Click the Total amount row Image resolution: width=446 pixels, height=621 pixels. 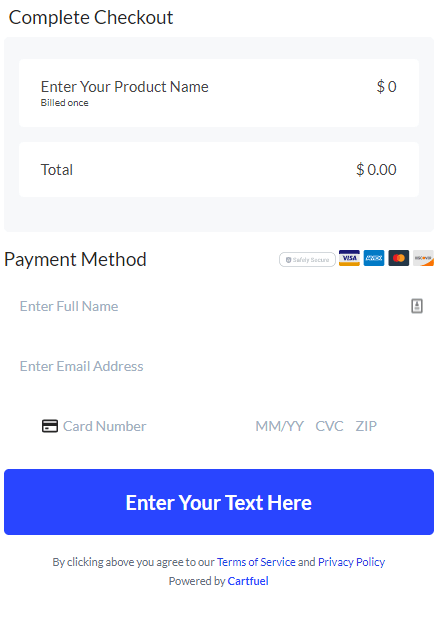pos(219,170)
